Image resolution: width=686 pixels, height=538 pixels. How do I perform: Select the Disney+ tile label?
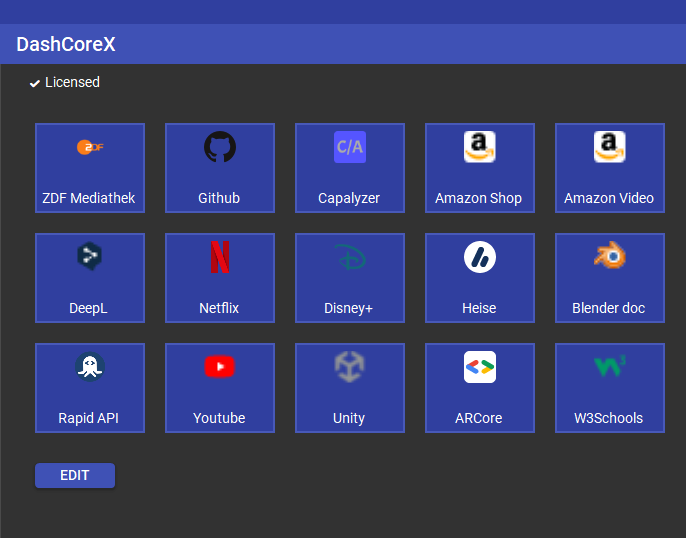[348, 308]
